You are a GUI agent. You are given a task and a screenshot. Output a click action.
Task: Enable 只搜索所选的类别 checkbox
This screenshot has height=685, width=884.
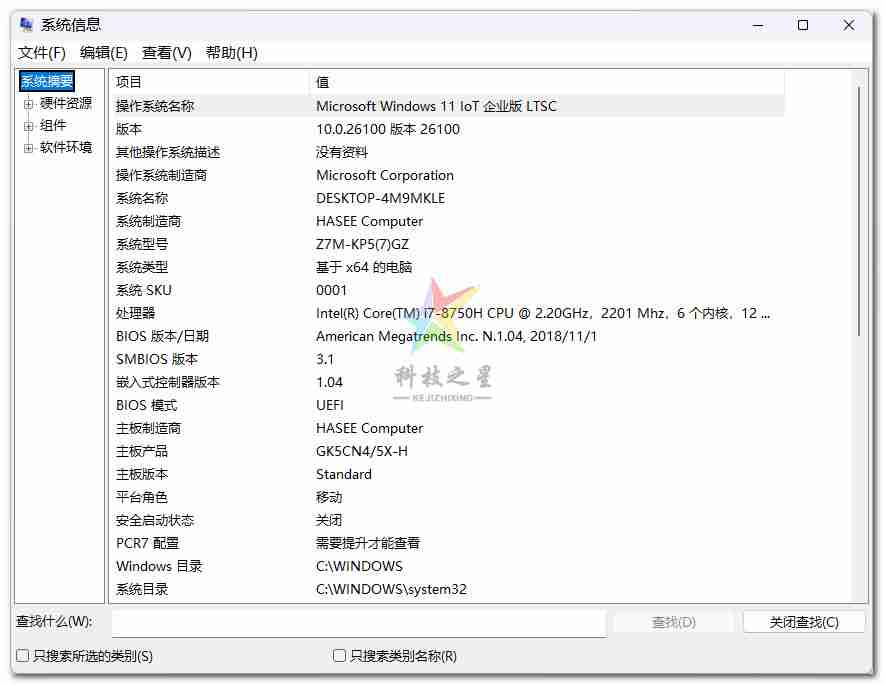pos(23,656)
